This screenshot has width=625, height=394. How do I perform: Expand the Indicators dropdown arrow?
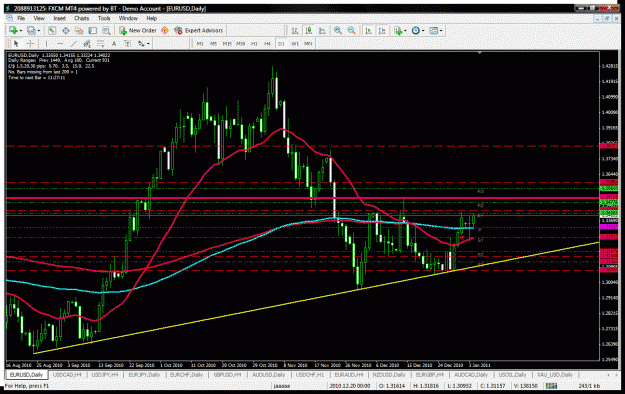pos(405,31)
